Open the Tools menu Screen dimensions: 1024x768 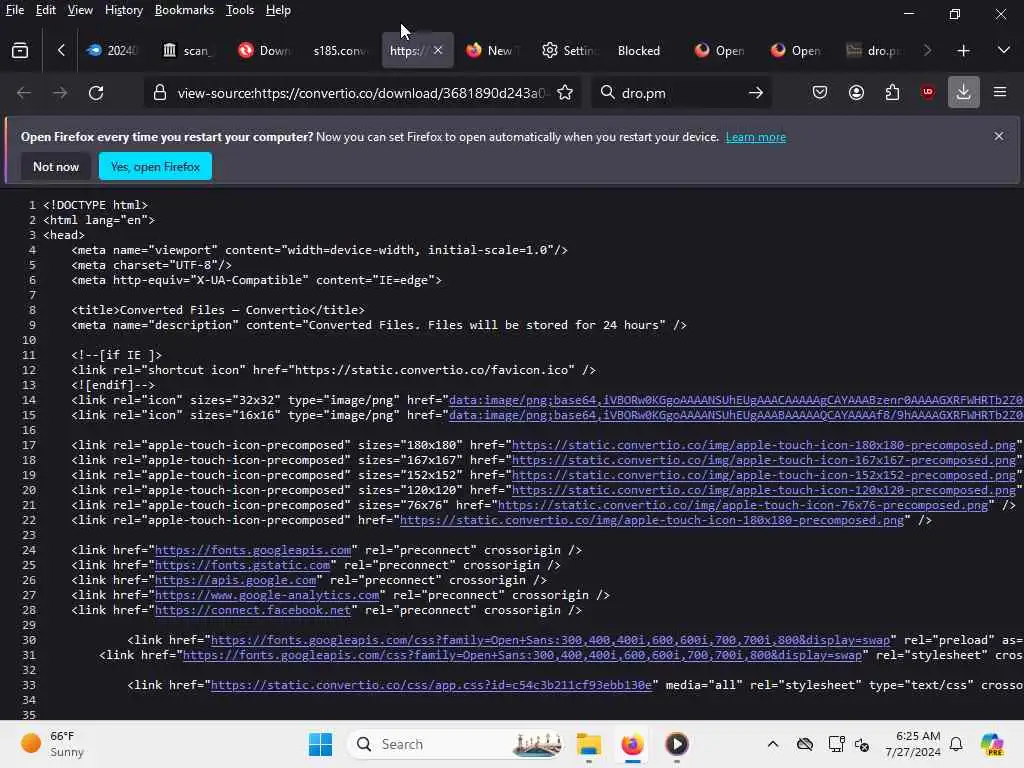[x=240, y=10]
